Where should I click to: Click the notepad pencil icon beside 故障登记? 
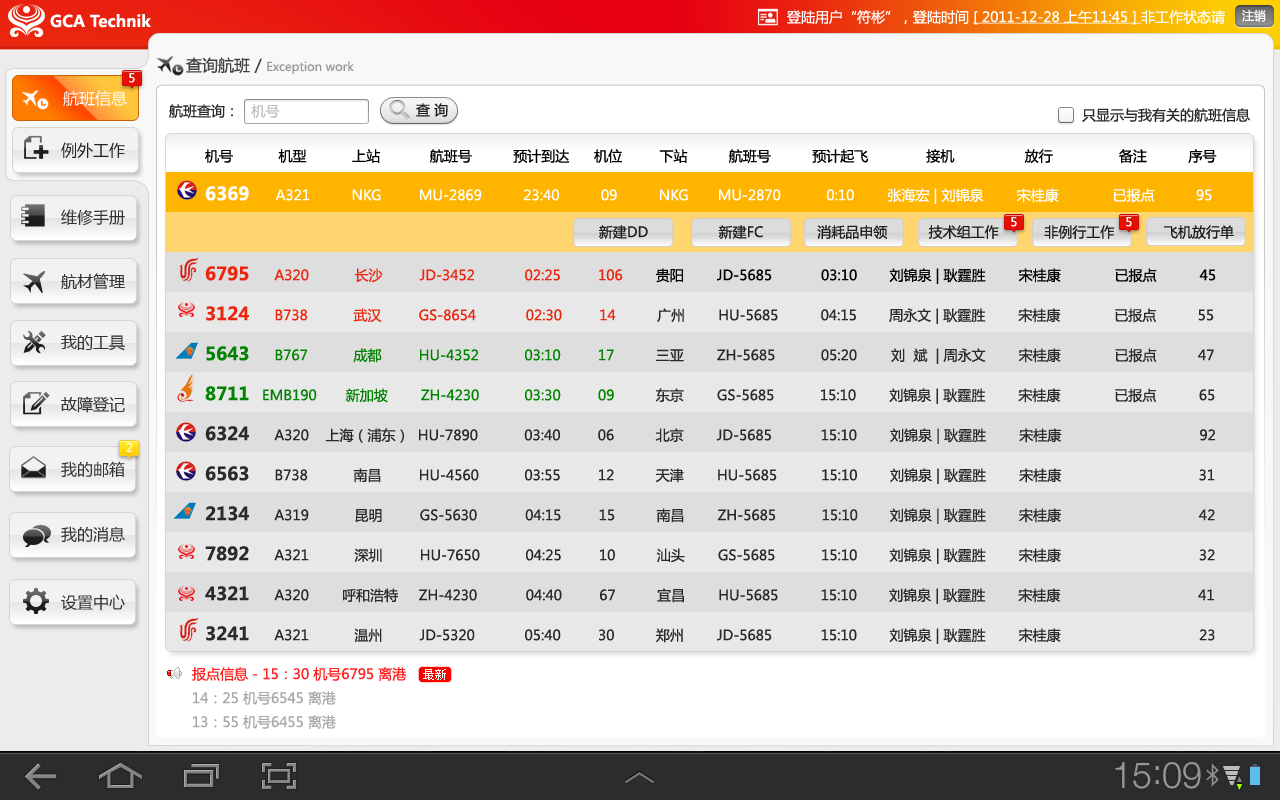(x=35, y=404)
